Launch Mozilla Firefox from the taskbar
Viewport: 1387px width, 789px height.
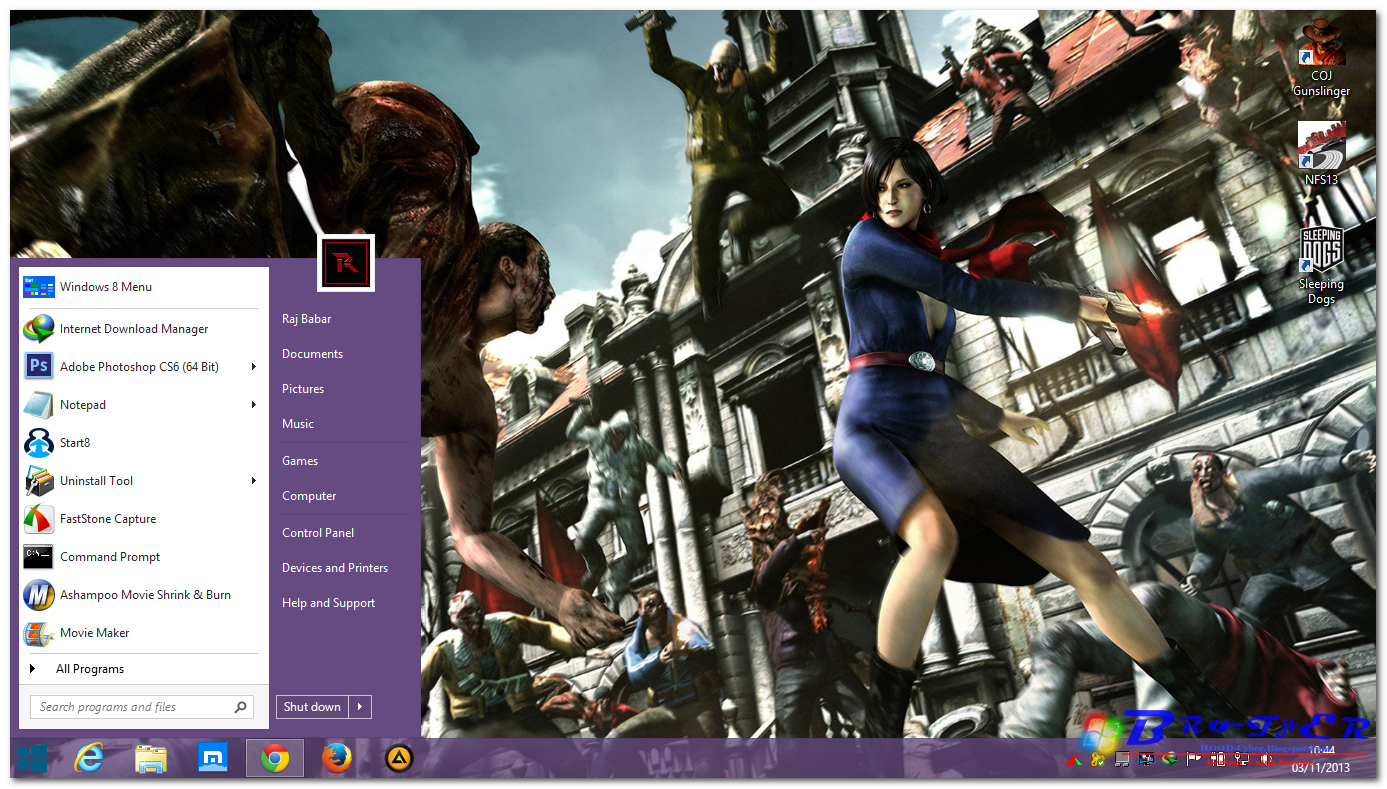click(x=337, y=759)
